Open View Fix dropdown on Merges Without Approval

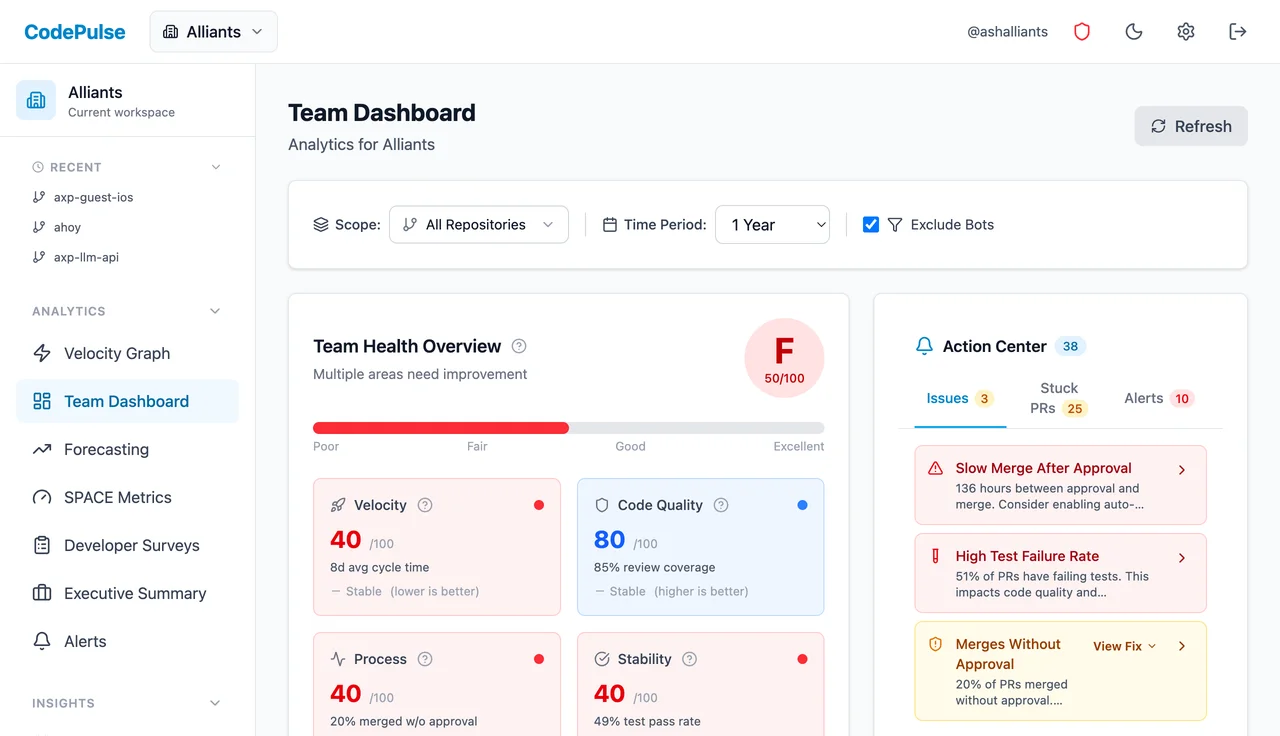(1125, 646)
